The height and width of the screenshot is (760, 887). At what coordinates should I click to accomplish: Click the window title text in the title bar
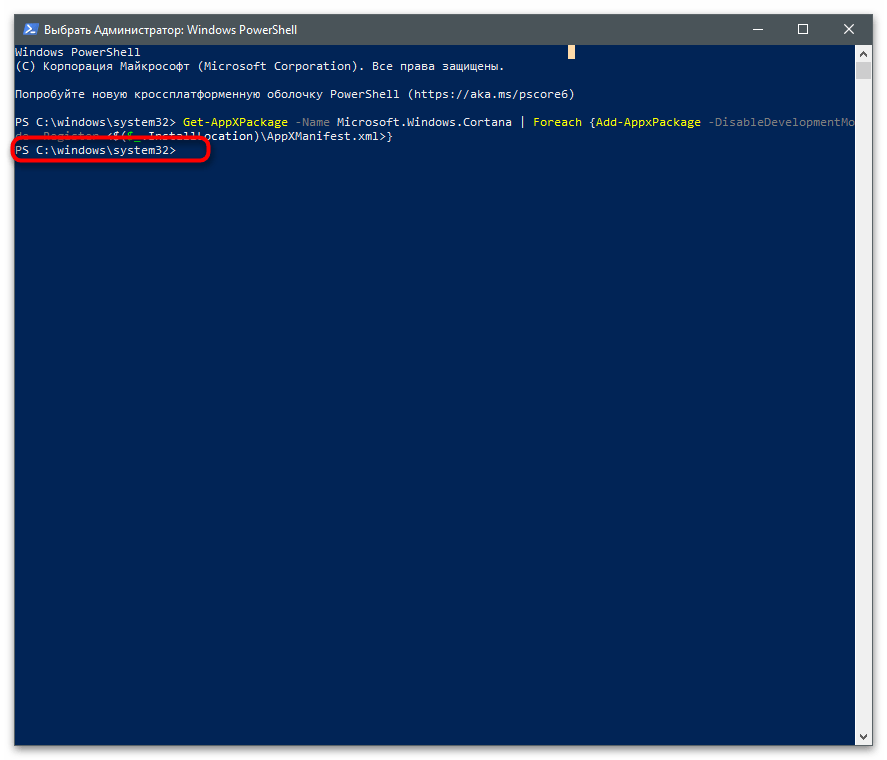tap(170, 30)
